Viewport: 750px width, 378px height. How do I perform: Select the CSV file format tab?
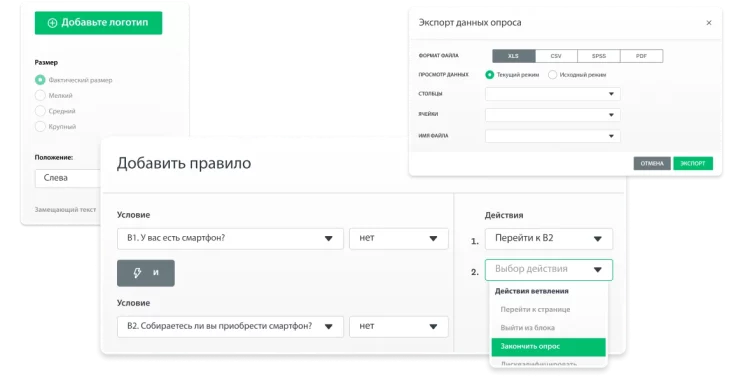[556, 56]
